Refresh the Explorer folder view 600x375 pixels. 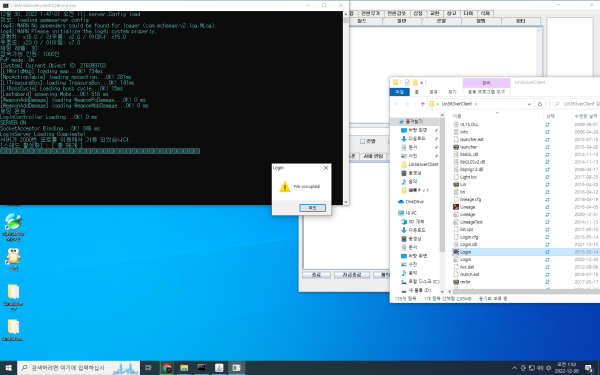[x=540, y=104]
